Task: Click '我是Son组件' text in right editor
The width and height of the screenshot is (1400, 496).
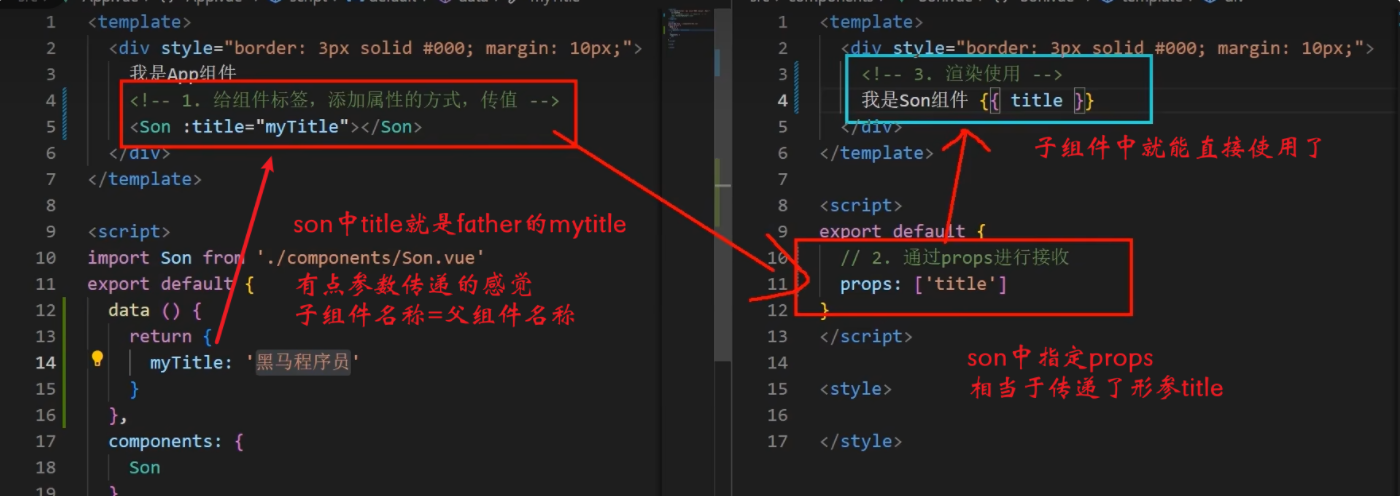Action: [915, 100]
